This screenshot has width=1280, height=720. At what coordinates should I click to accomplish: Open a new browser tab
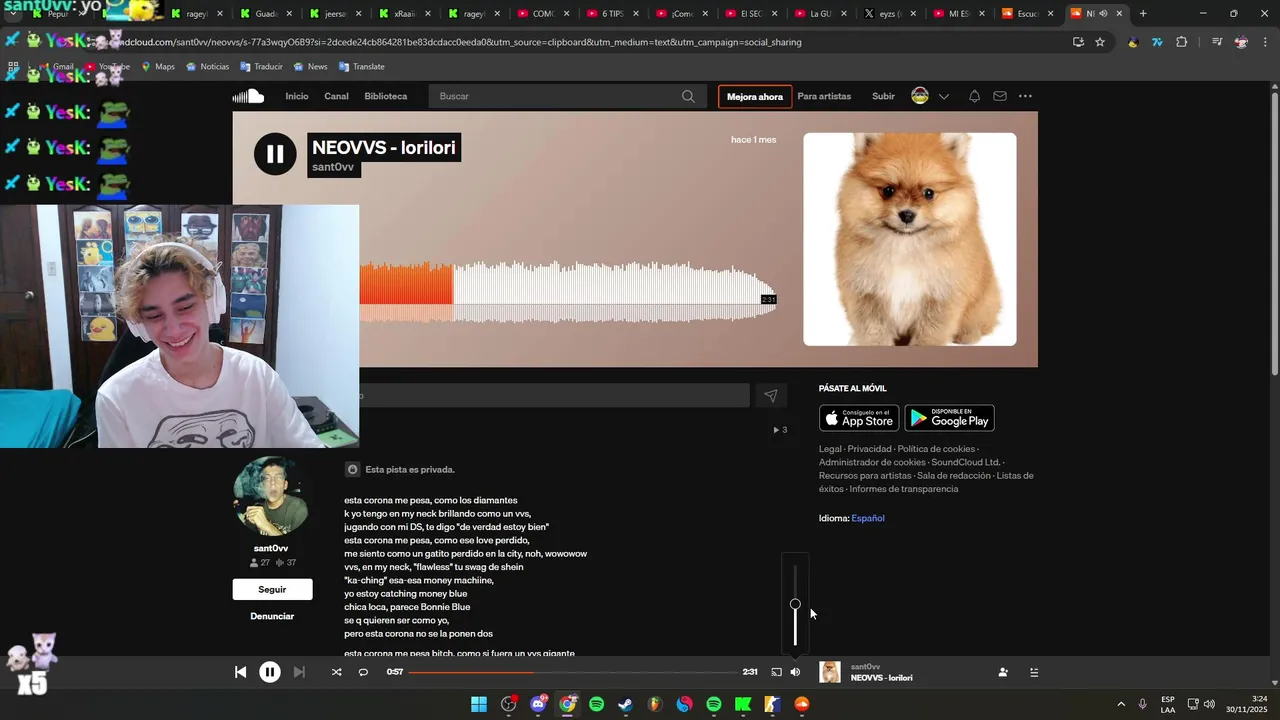[x=1143, y=14]
